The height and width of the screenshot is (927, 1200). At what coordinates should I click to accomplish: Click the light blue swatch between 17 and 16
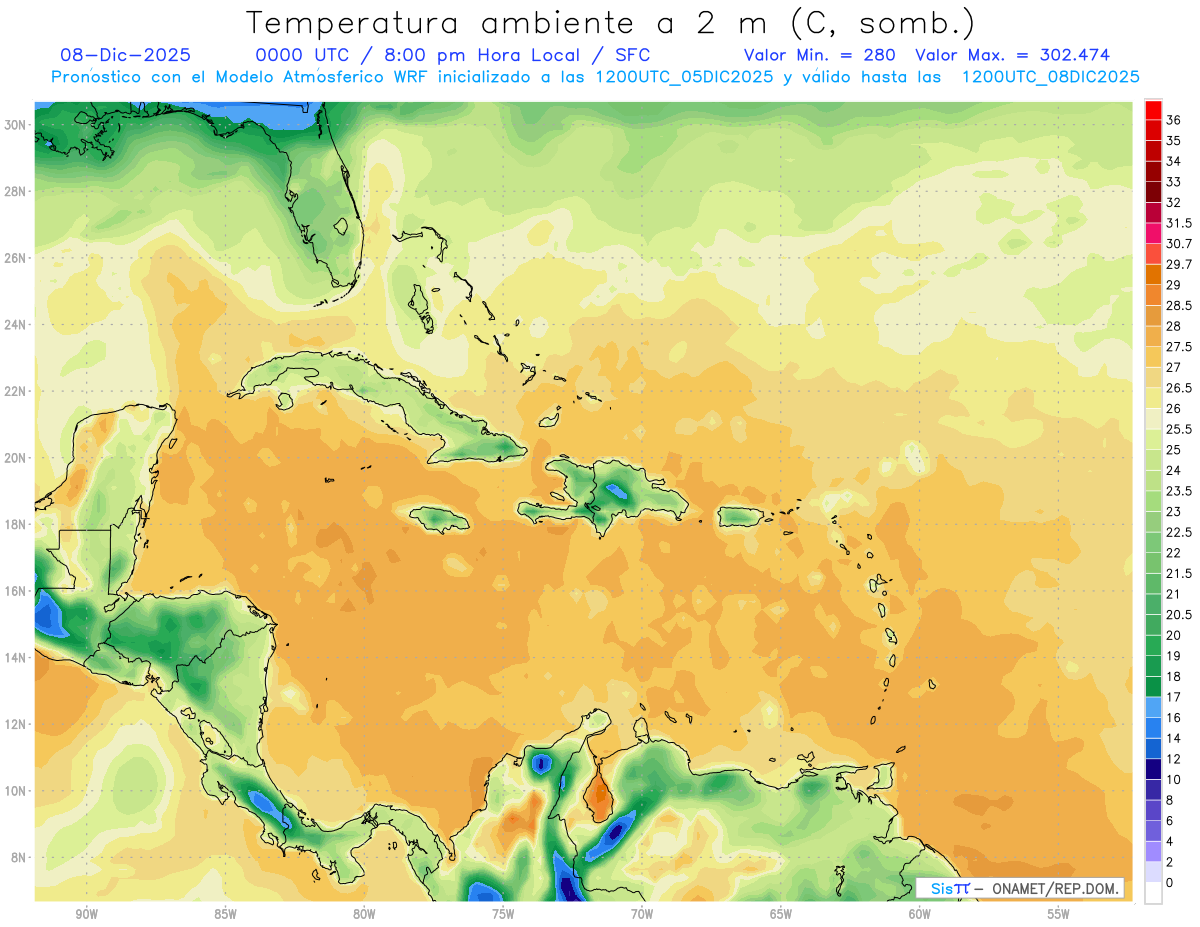(1153, 707)
